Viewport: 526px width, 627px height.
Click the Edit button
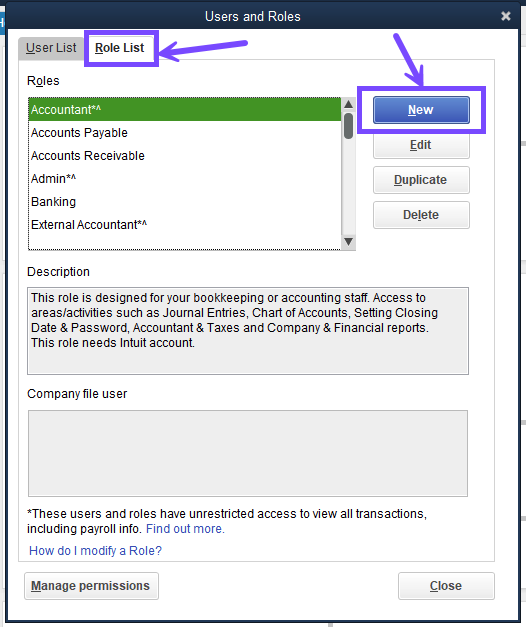(421, 145)
